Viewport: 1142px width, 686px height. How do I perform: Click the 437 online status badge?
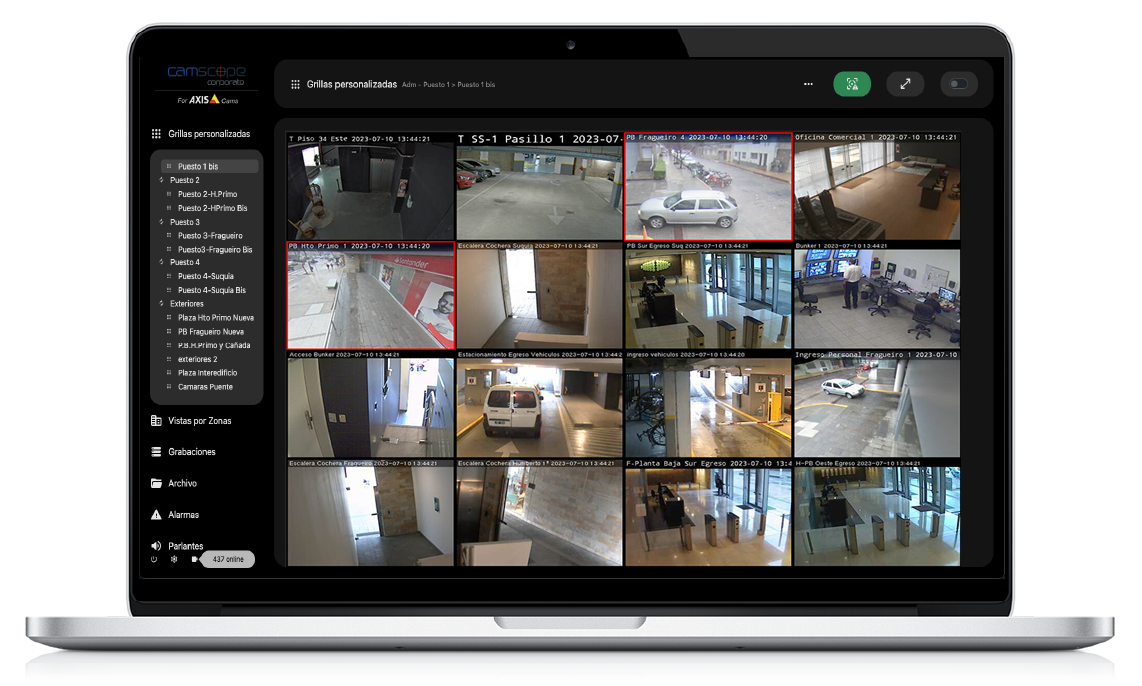[x=228, y=559]
